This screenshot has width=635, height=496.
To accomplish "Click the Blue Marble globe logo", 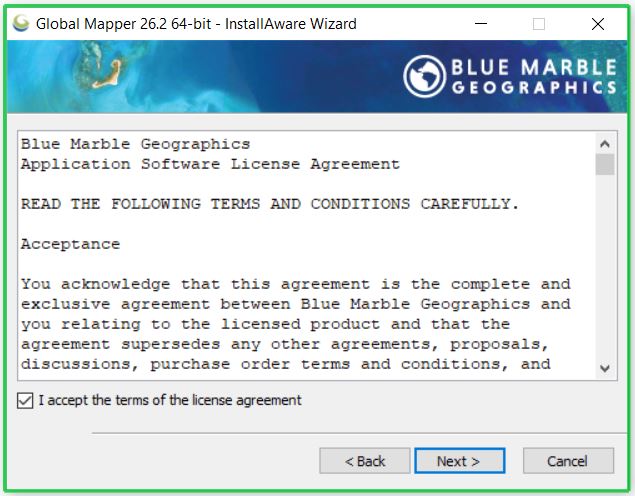I will click(x=424, y=77).
